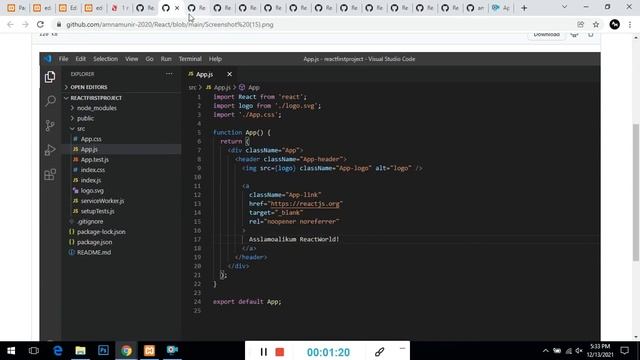Viewport: 640px width, 360px height.
Task: Open File Explorer from taskbar
Action: [80, 351]
